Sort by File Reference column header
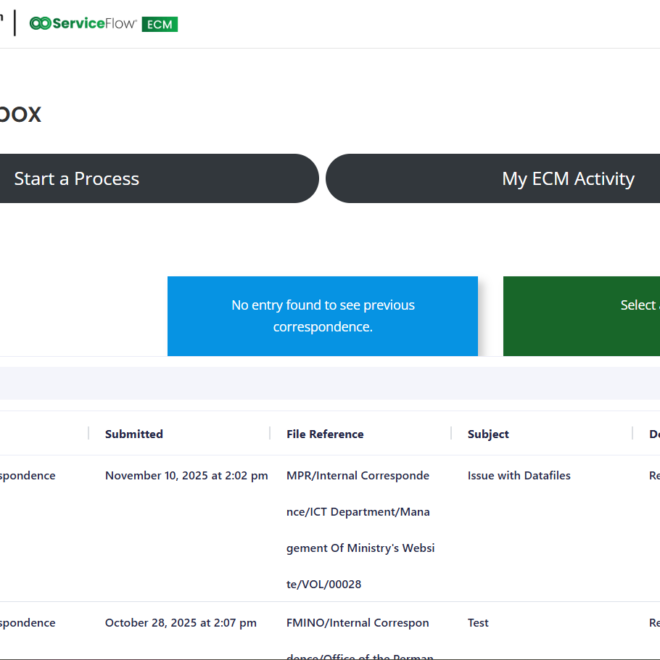The width and height of the screenshot is (660, 660). (325, 434)
